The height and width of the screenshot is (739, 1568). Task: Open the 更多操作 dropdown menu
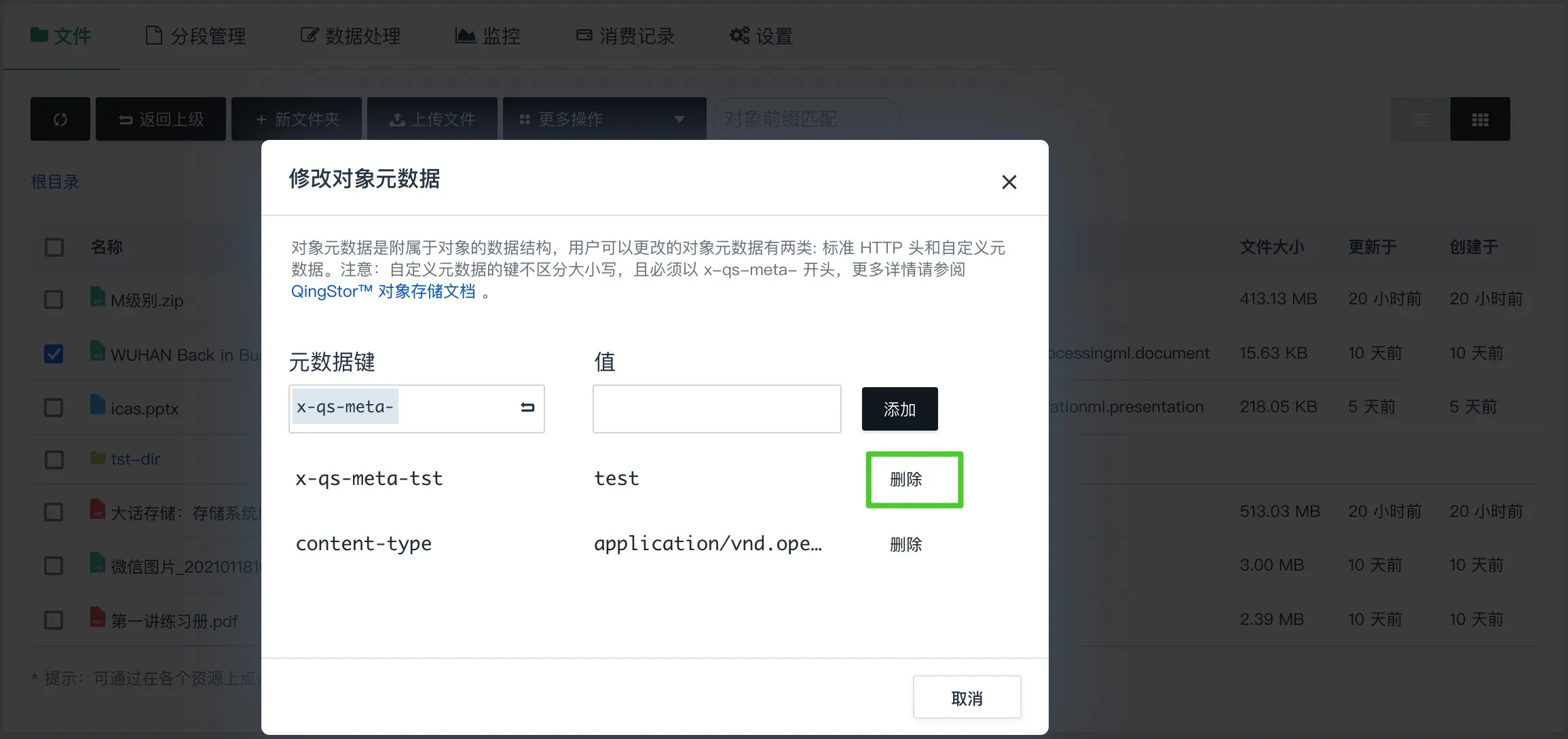(x=604, y=119)
